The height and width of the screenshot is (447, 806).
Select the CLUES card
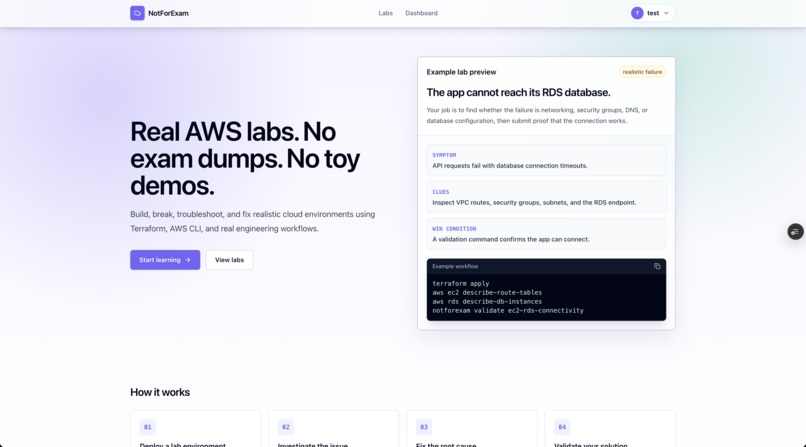546,197
